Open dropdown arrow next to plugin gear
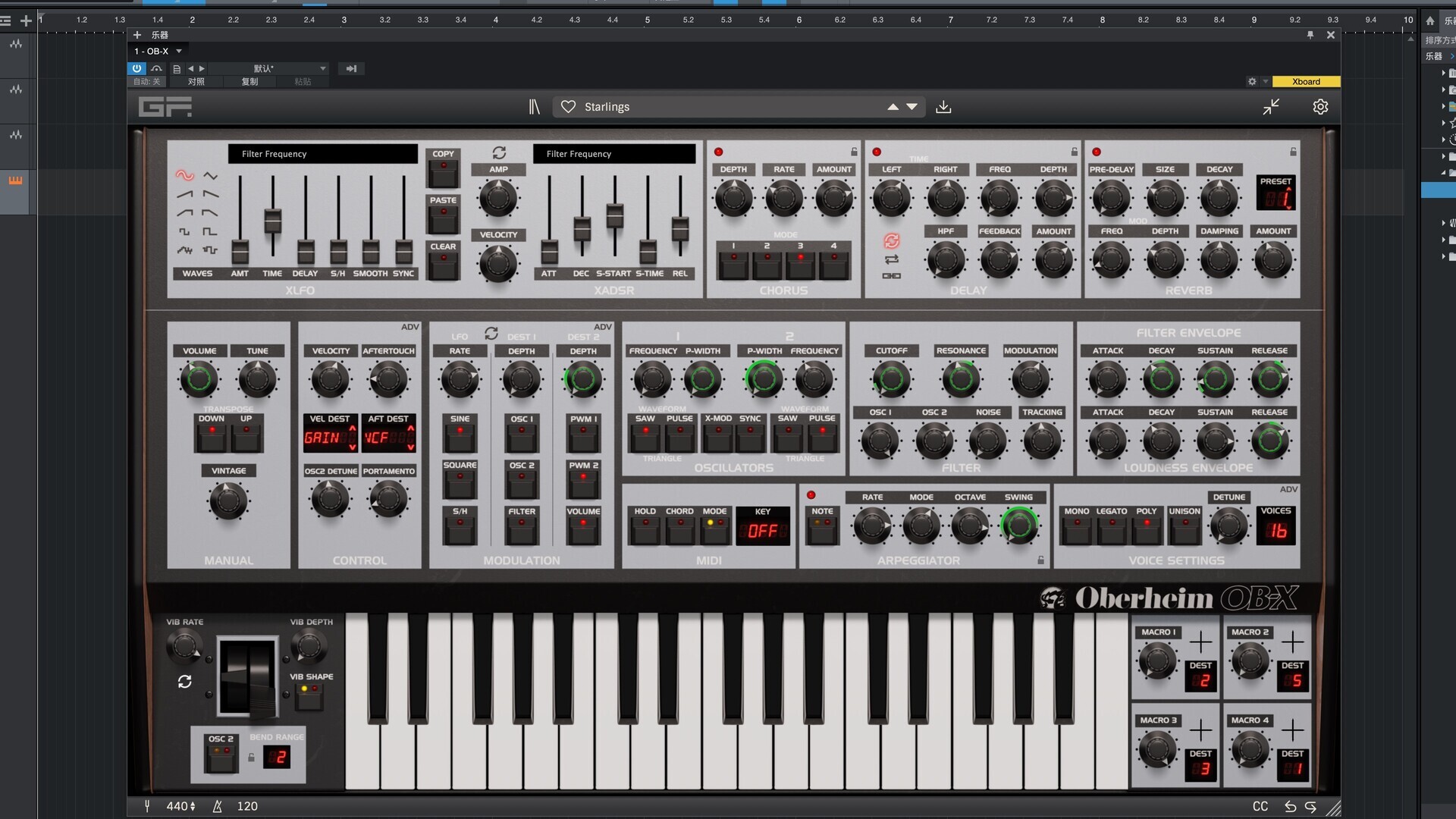The image size is (1456, 819). 1265,81
